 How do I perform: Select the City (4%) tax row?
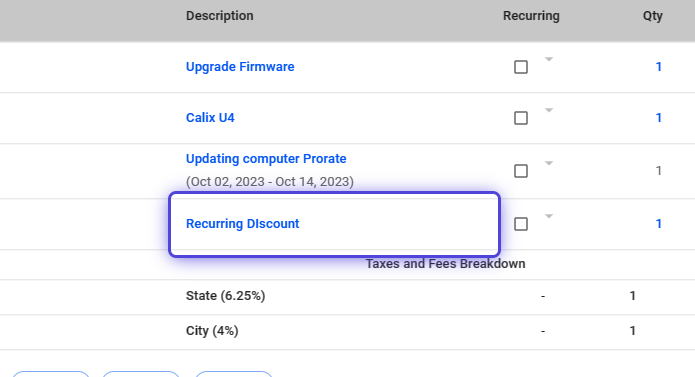click(348, 331)
